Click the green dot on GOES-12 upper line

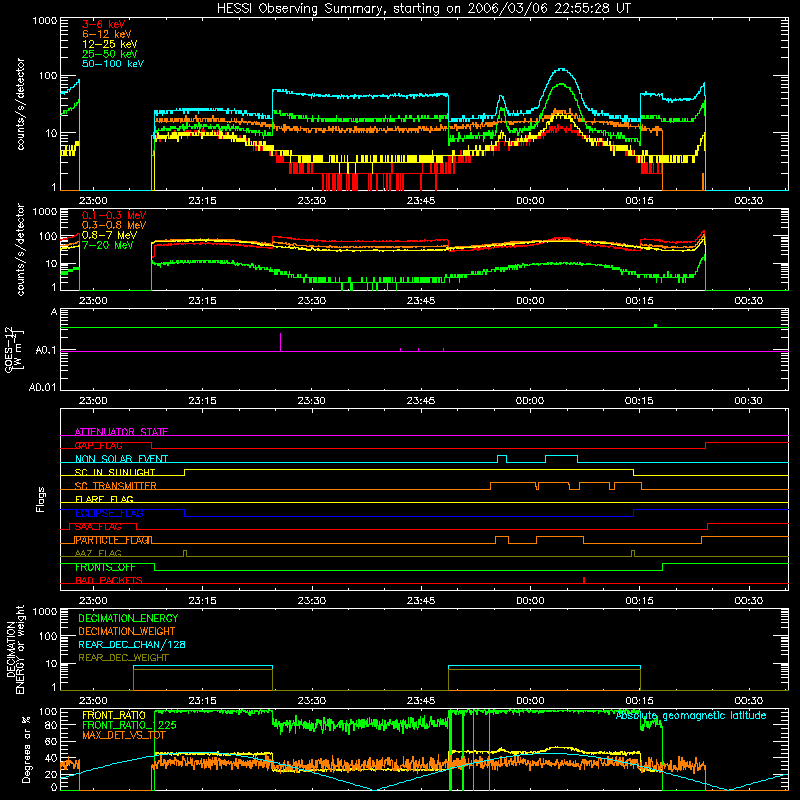tap(655, 326)
